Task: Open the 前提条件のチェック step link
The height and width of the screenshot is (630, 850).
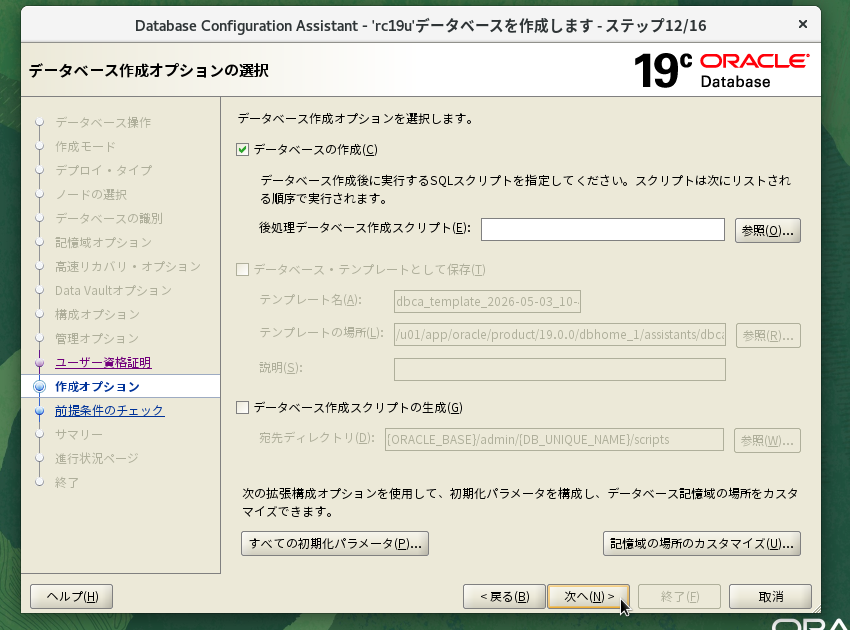Action: point(110,410)
